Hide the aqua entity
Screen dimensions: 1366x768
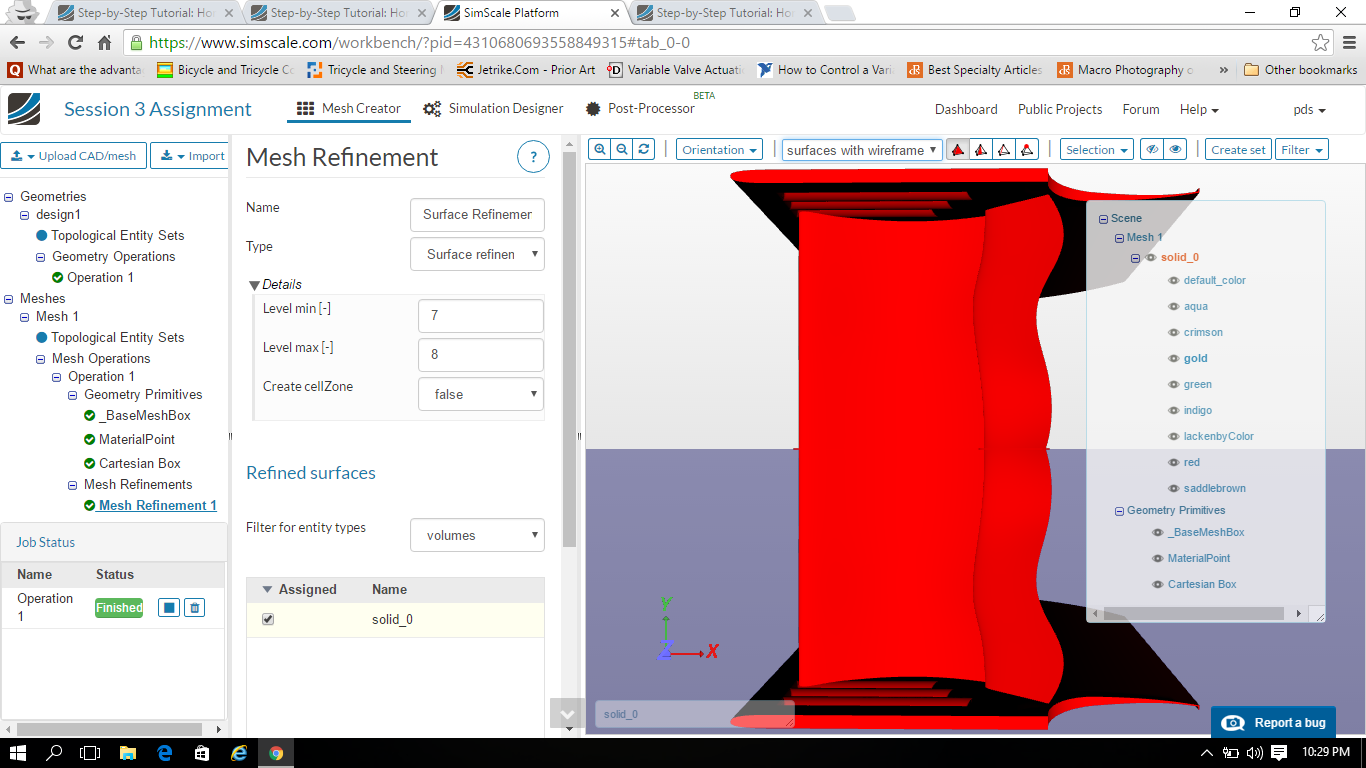1174,307
